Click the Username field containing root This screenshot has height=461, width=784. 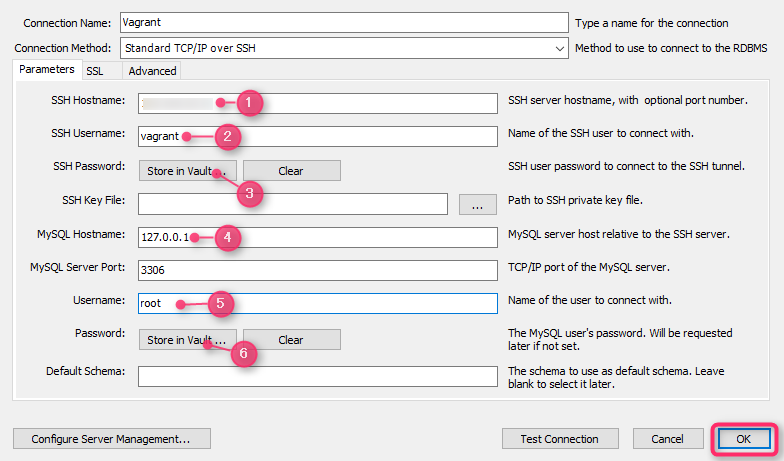[x=318, y=303]
